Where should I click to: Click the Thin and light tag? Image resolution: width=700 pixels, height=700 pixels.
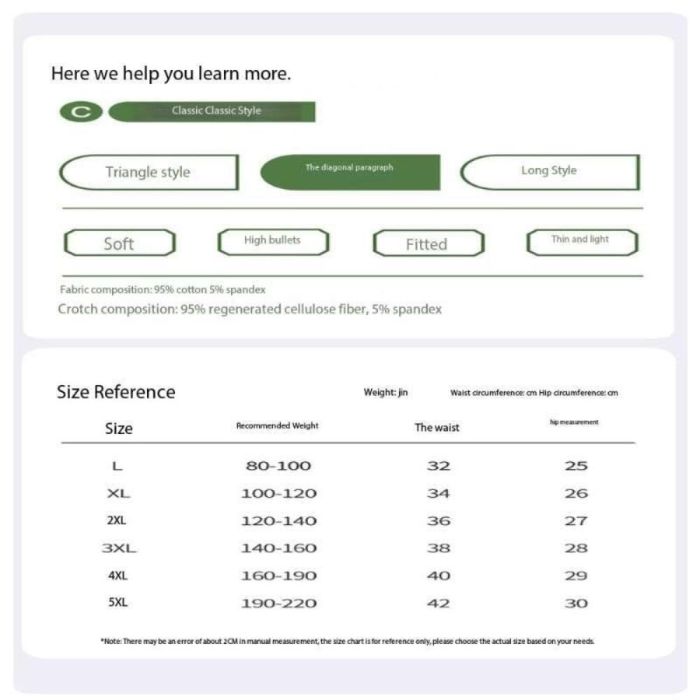coord(581,241)
